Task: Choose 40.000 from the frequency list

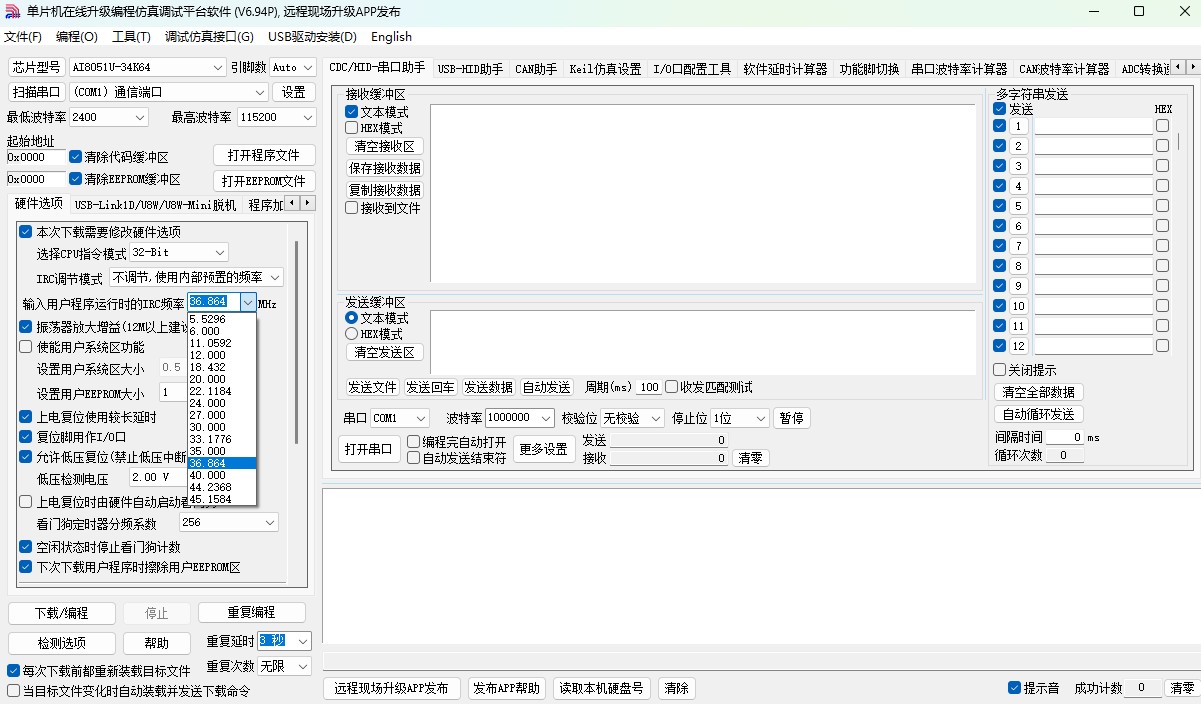Action: coord(222,475)
